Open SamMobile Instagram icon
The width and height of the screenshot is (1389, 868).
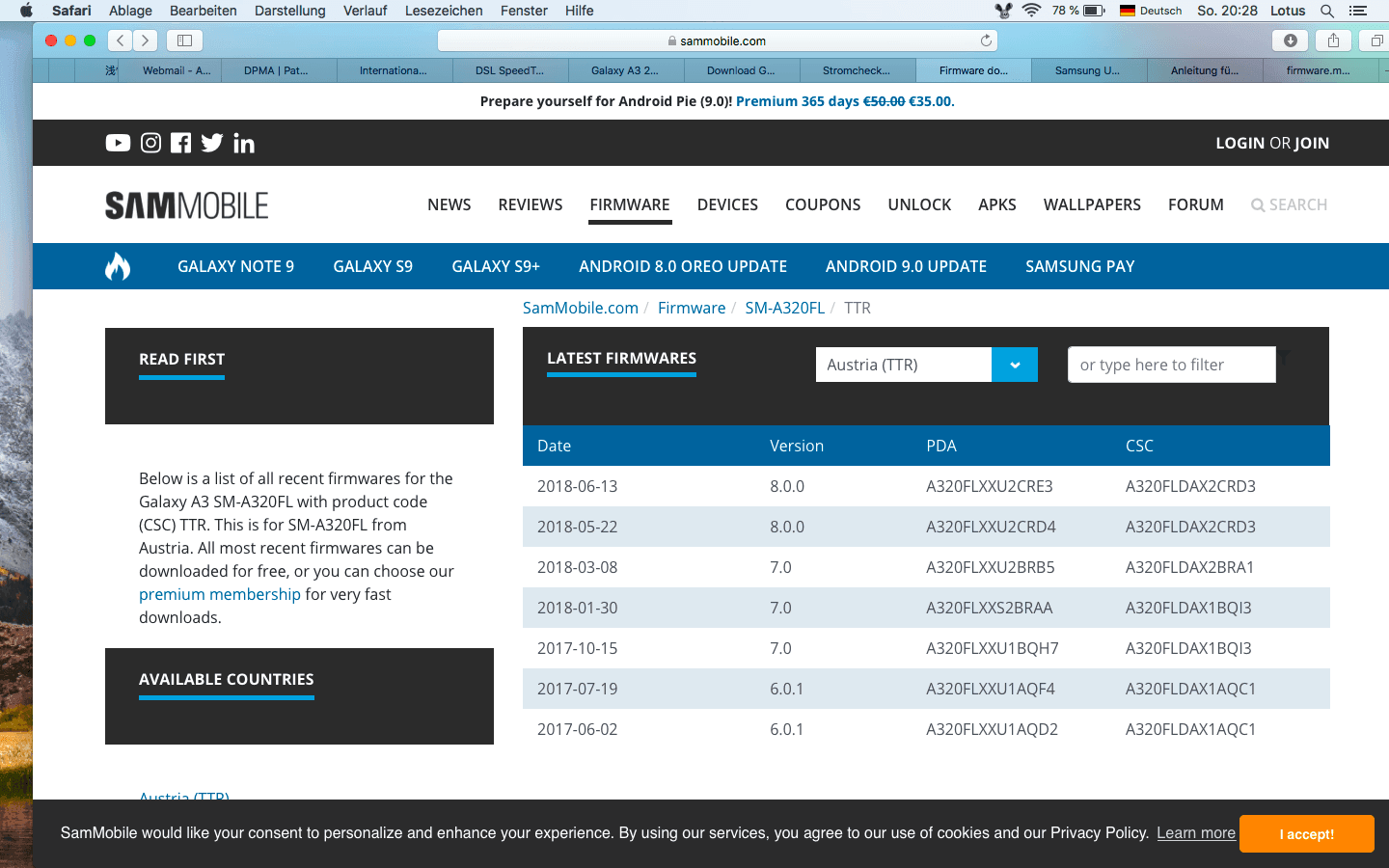151,143
